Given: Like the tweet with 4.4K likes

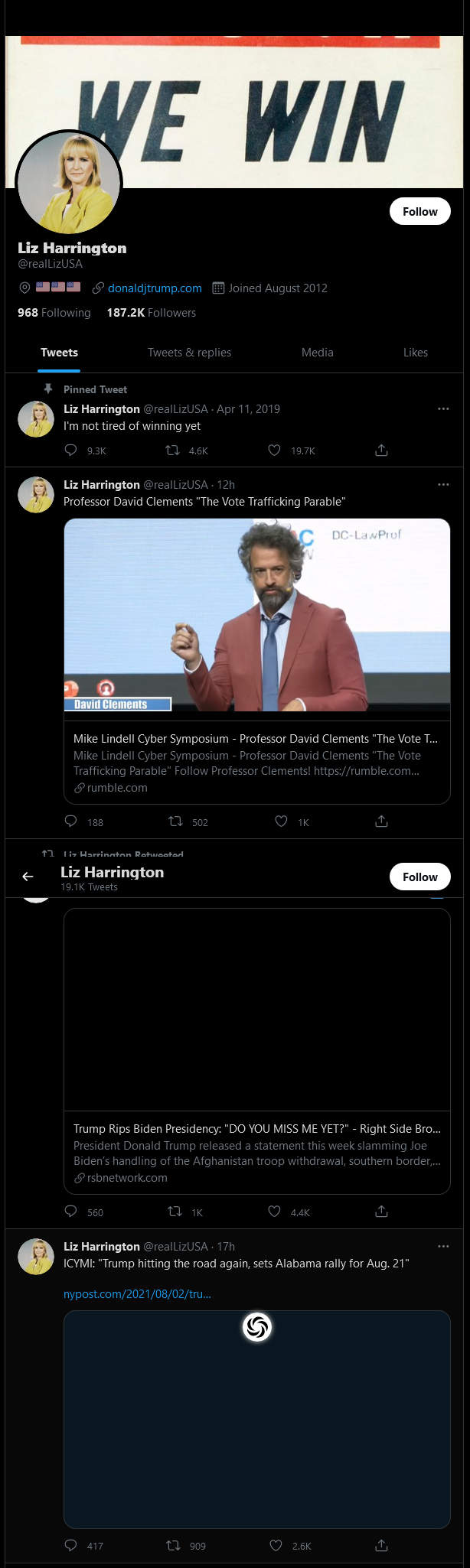Looking at the screenshot, I should (274, 1212).
